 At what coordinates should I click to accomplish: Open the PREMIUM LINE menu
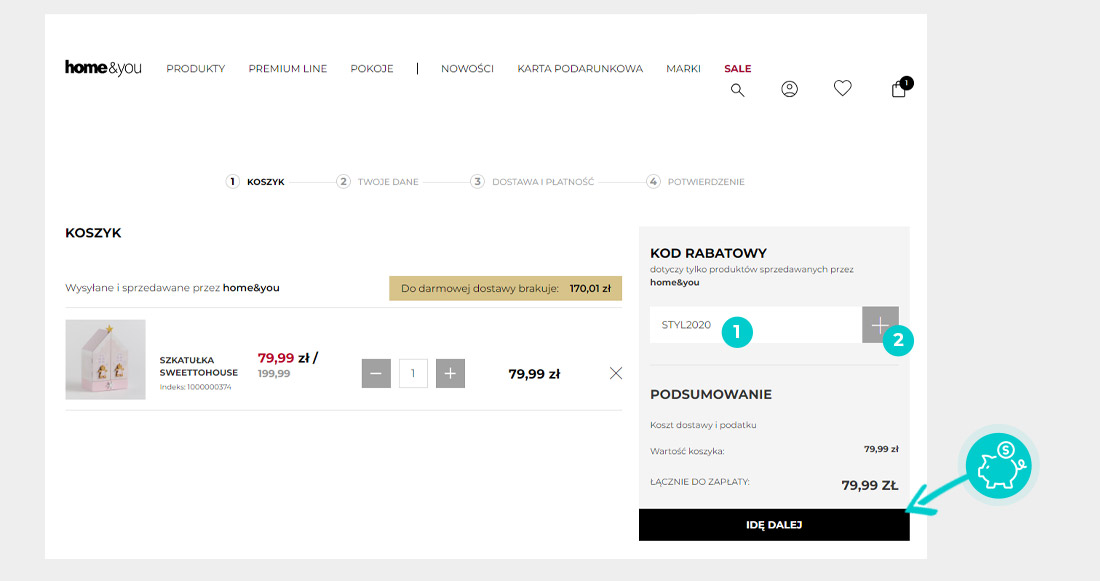click(288, 69)
